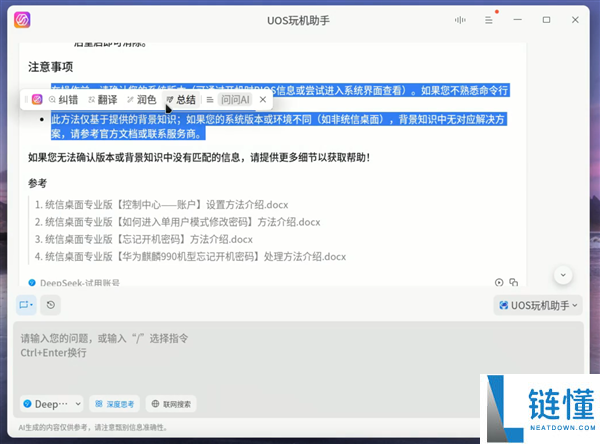Click the 总结 option in floating toolbar
The height and width of the screenshot is (444, 600).
(x=181, y=100)
